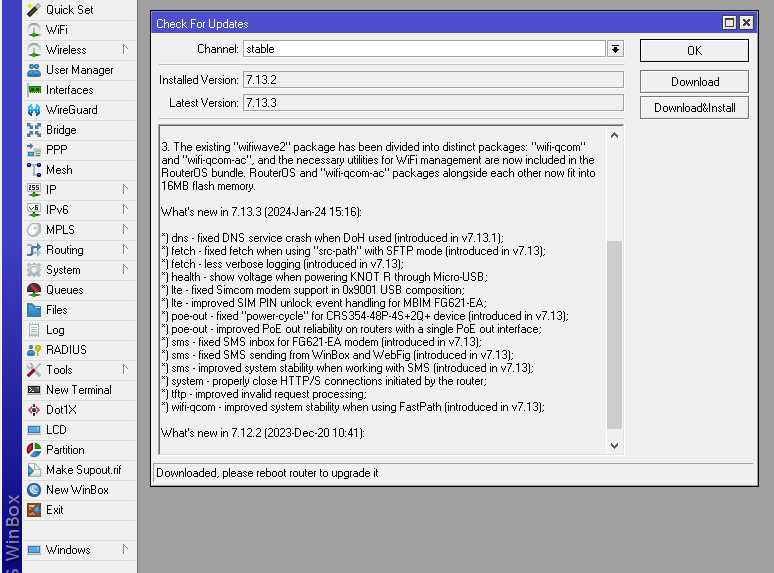Click the PPP icon
Screen dimensions: 774x573
point(34,150)
